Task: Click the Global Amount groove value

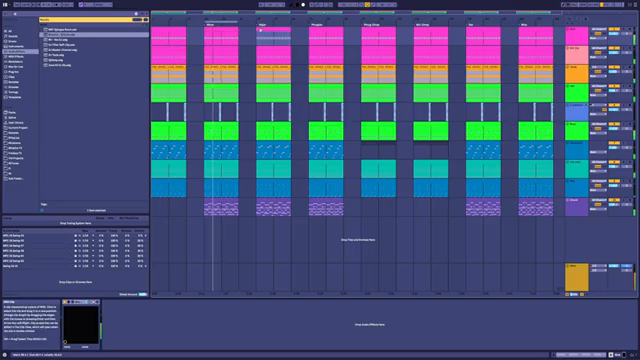Action: coord(142,294)
